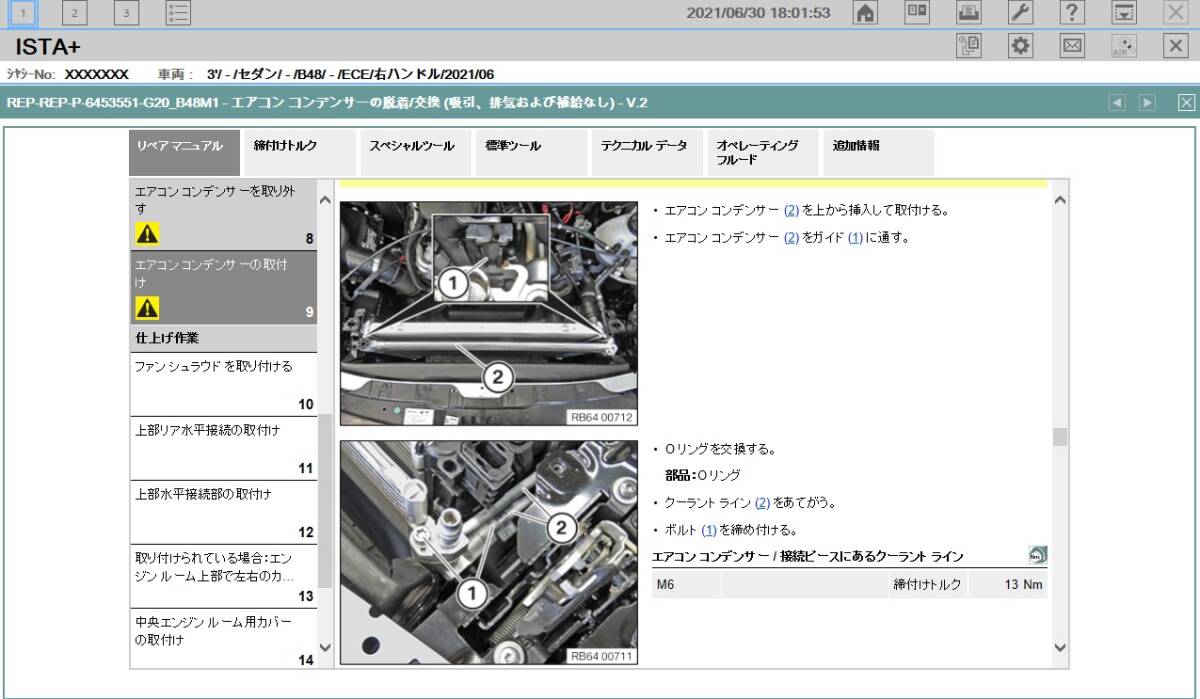Open the home screen icon
Image resolution: width=1200 pixels, height=699 pixels.
(x=866, y=13)
